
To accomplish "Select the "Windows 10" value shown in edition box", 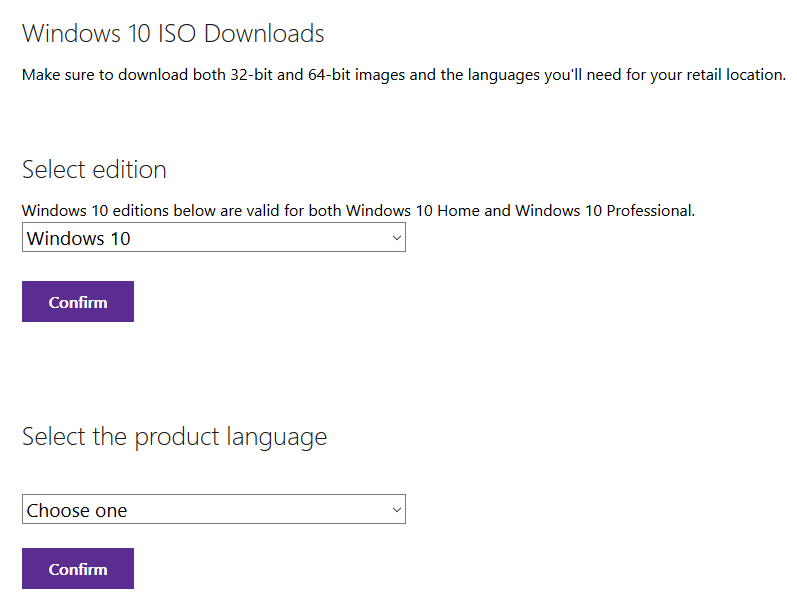I will point(79,238).
